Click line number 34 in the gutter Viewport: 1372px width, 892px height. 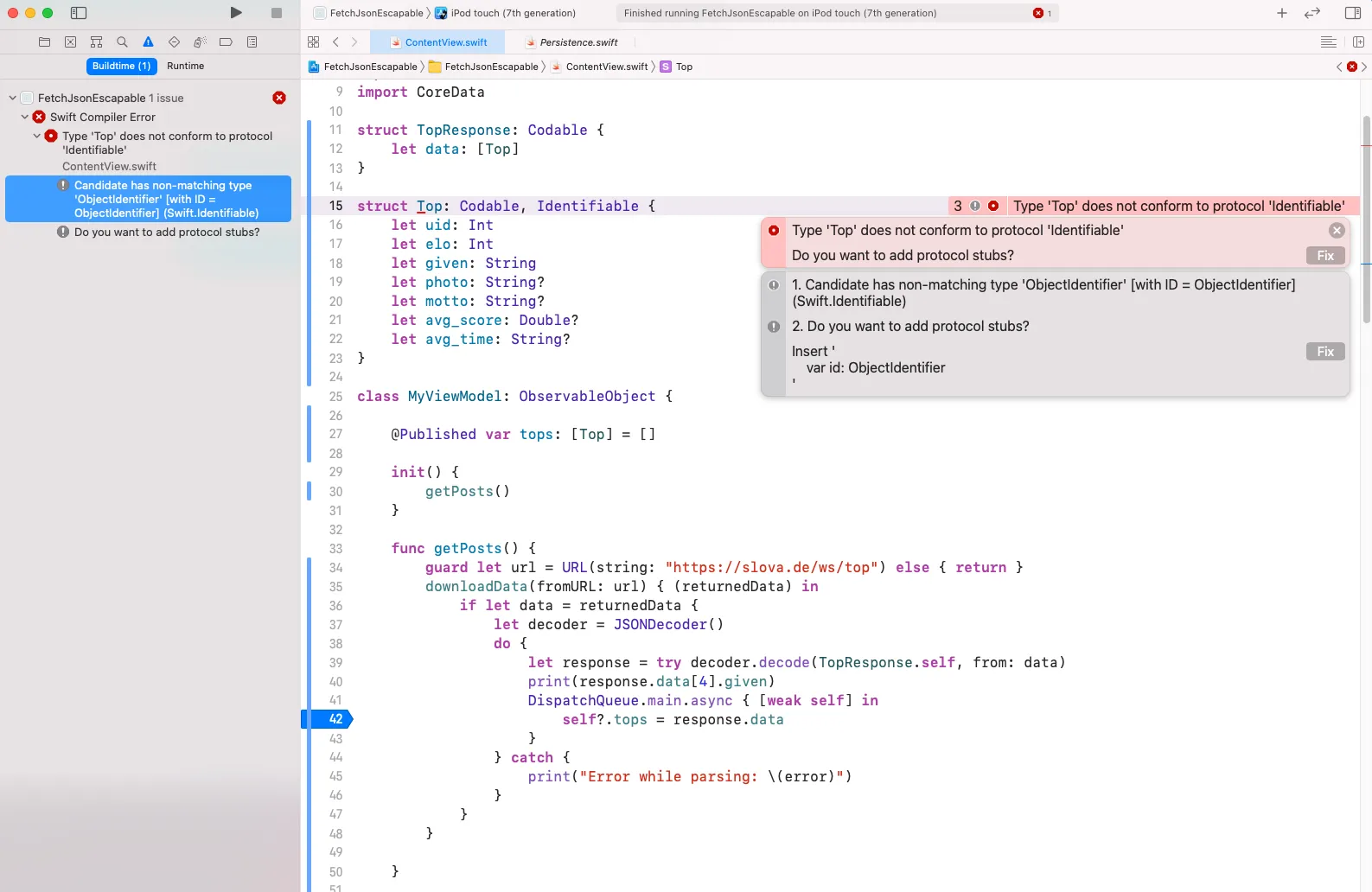pos(335,568)
